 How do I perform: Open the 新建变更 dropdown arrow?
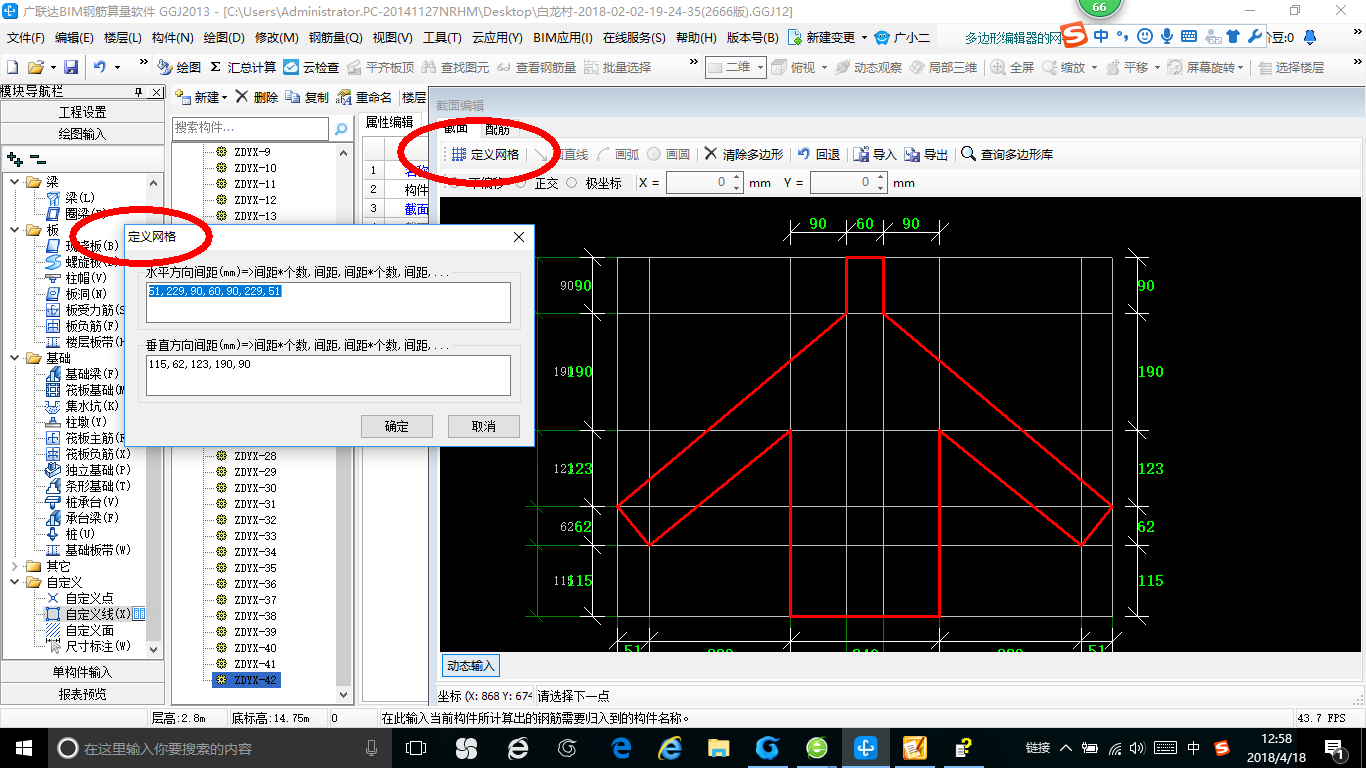click(x=864, y=38)
